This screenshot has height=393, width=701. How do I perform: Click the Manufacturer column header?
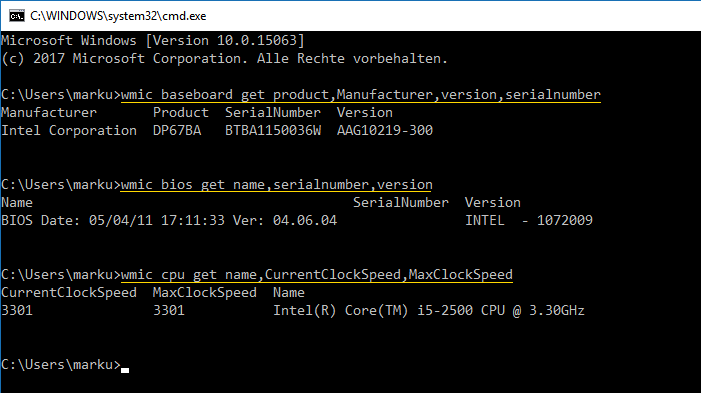[49, 113]
